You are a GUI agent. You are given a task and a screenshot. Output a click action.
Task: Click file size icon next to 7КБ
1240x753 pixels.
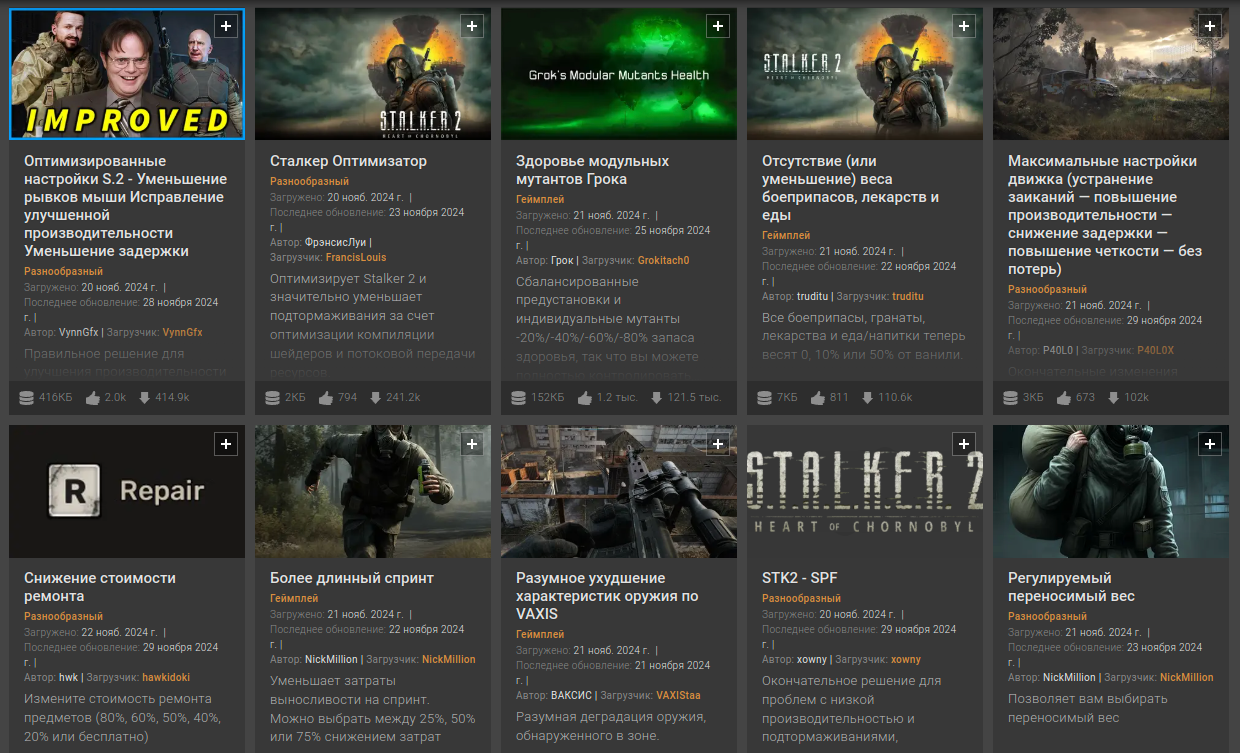click(764, 397)
